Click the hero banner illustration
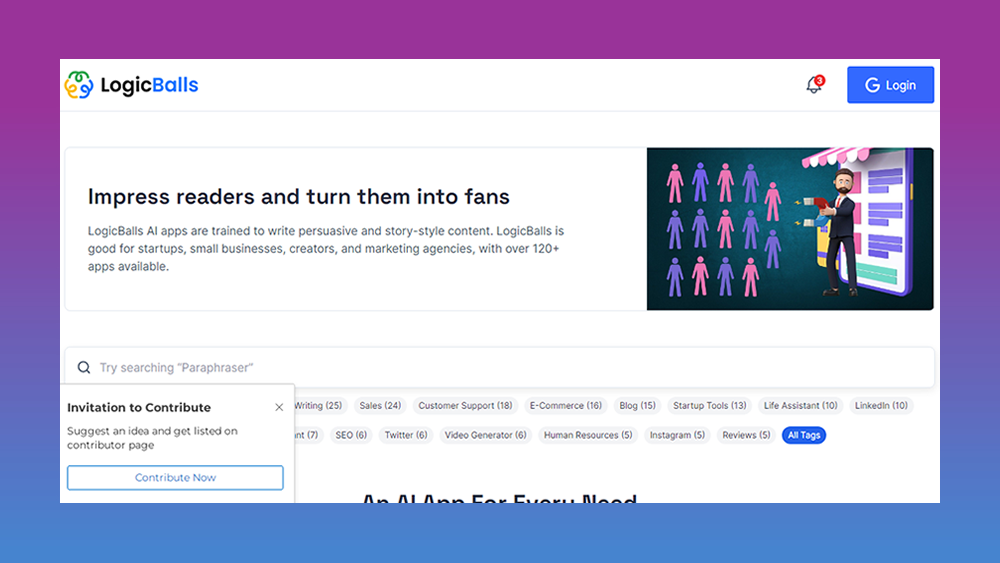Image resolution: width=1000 pixels, height=563 pixels. 790,229
